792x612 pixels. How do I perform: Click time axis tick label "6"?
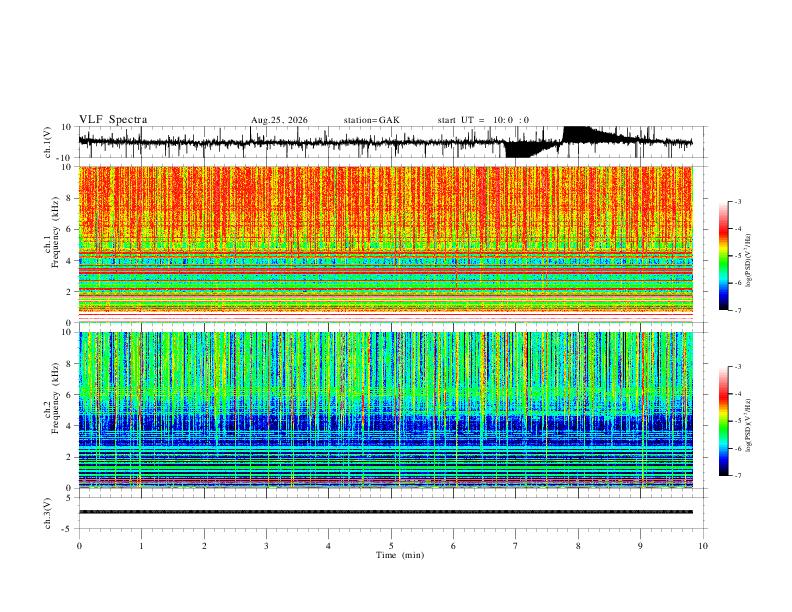(453, 546)
